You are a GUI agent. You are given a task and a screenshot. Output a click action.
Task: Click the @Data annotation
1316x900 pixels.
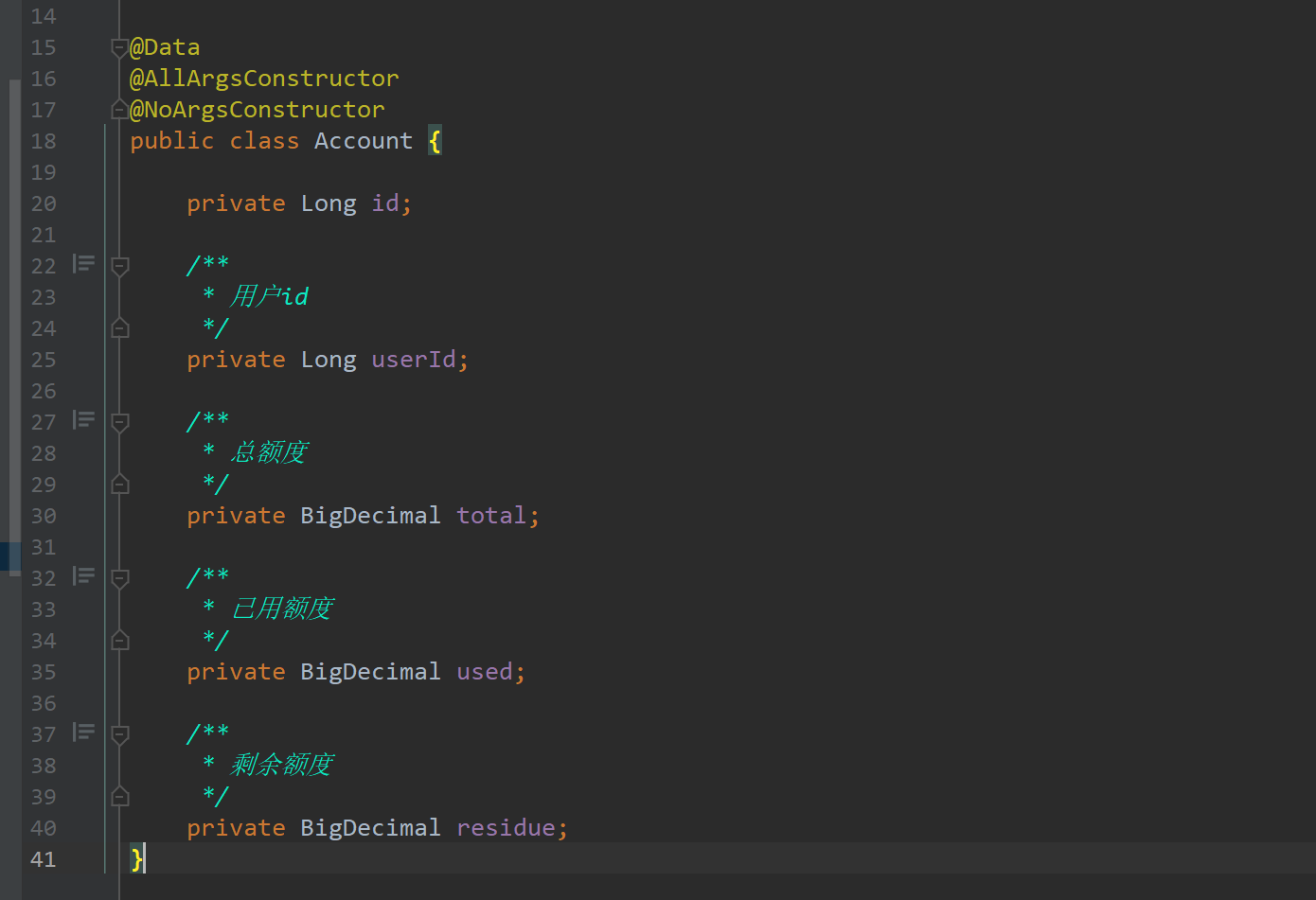coord(165,47)
